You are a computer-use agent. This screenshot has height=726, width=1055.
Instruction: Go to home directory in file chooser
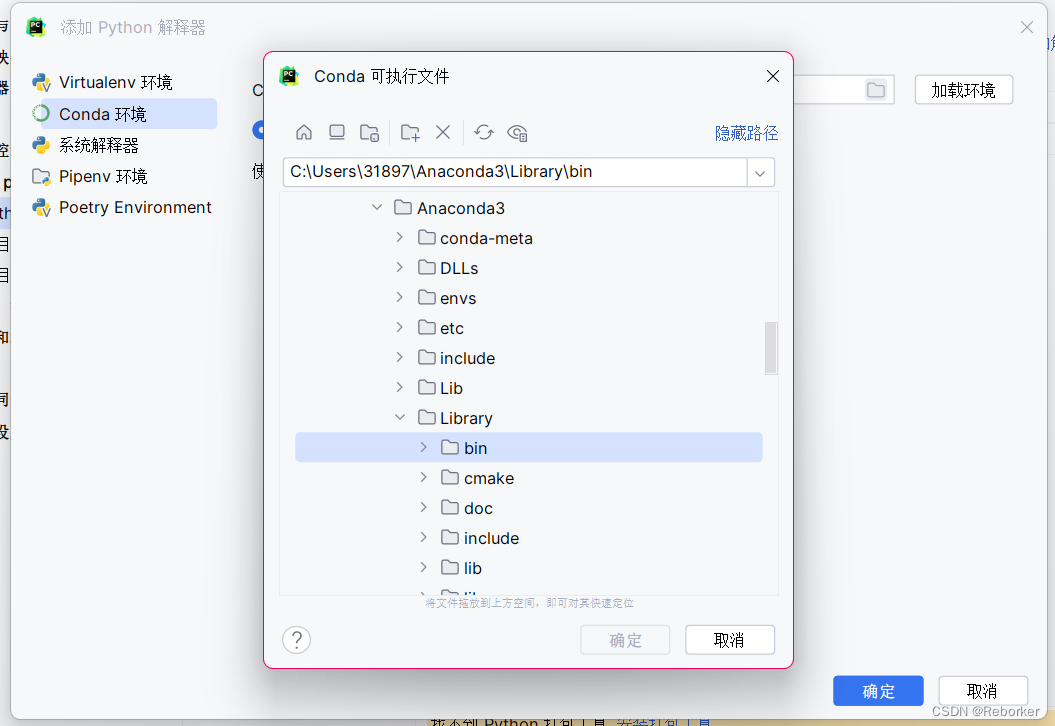click(x=304, y=133)
